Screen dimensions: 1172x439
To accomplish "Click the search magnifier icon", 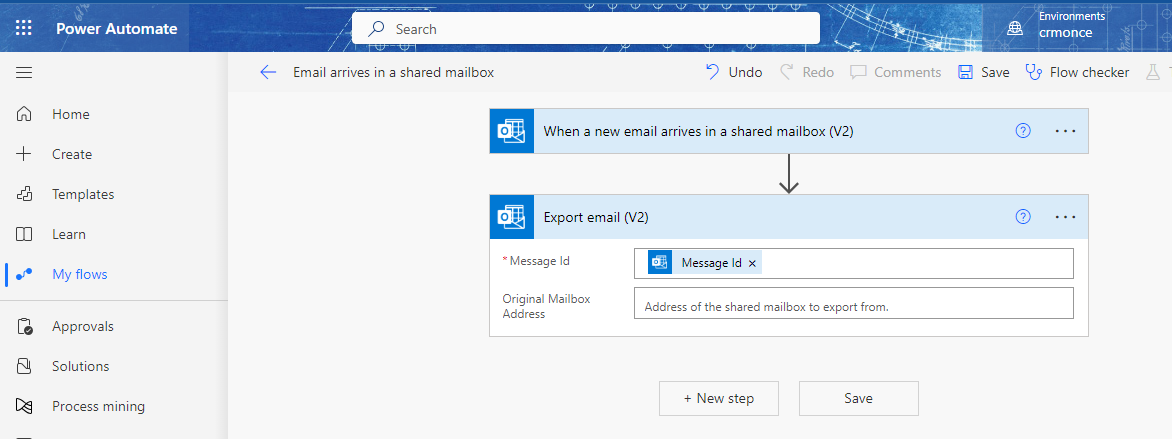I will tap(377, 29).
